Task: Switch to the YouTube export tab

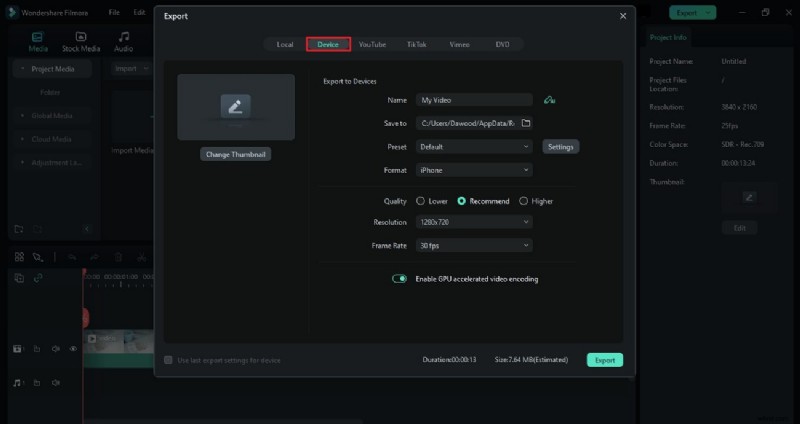Action: click(x=372, y=45)
